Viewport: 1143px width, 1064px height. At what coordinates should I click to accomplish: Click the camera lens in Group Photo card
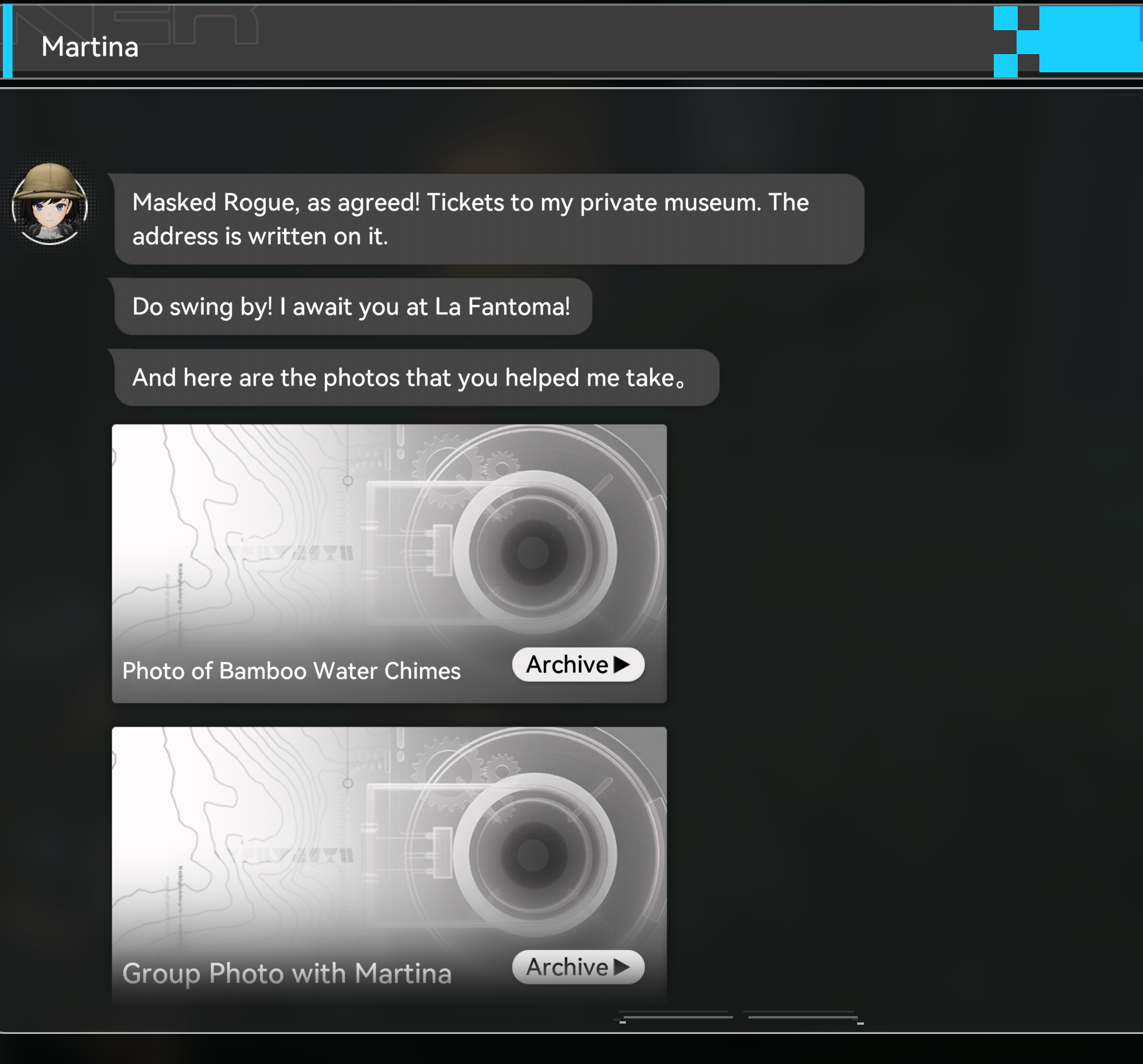534,854
